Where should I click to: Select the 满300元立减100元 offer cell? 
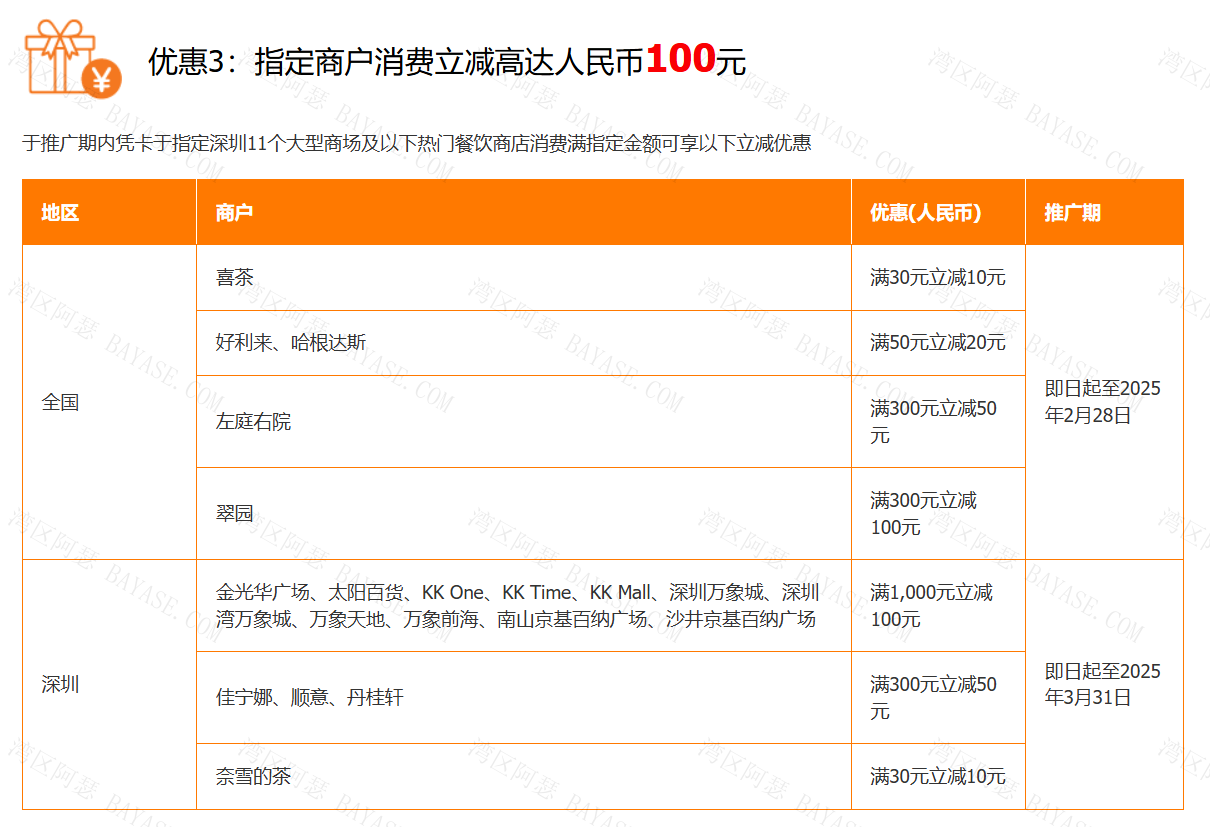point(938,514)
